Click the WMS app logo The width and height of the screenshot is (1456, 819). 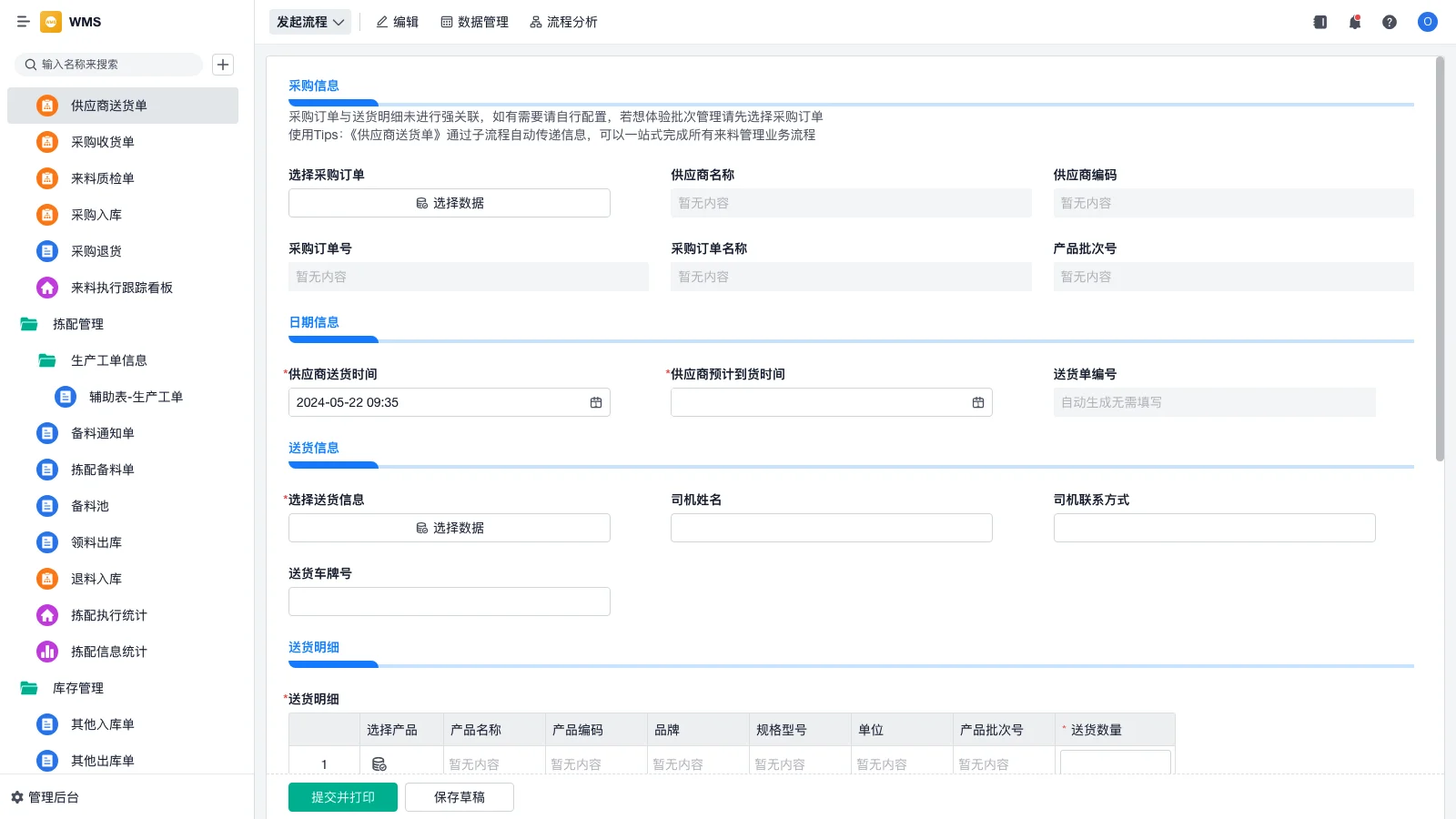coord(51,22)
